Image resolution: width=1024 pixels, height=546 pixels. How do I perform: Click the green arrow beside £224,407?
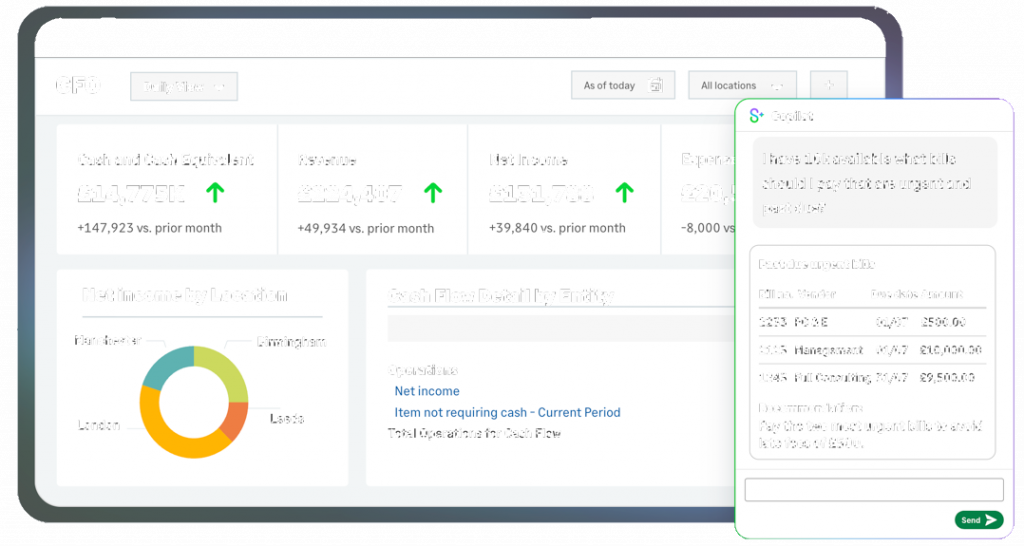[x=432, y=193]
